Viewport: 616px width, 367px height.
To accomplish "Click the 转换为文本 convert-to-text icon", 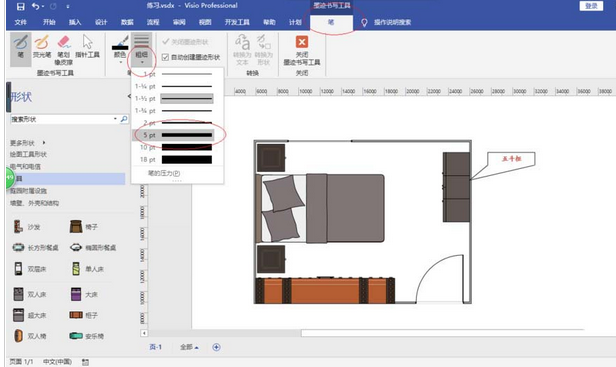I will [242, 50].
